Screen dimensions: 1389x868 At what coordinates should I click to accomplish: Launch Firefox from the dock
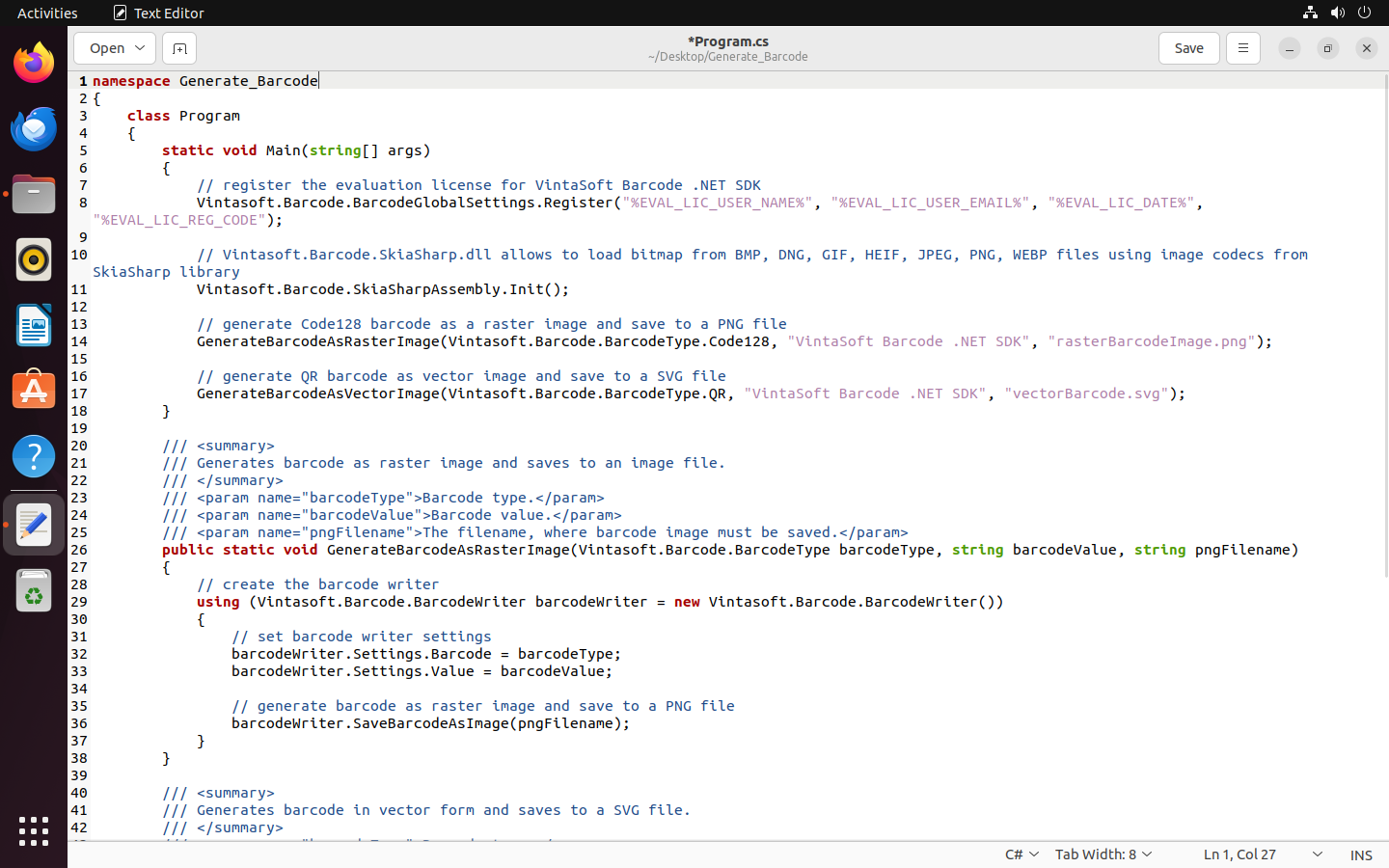pos(34,64)
